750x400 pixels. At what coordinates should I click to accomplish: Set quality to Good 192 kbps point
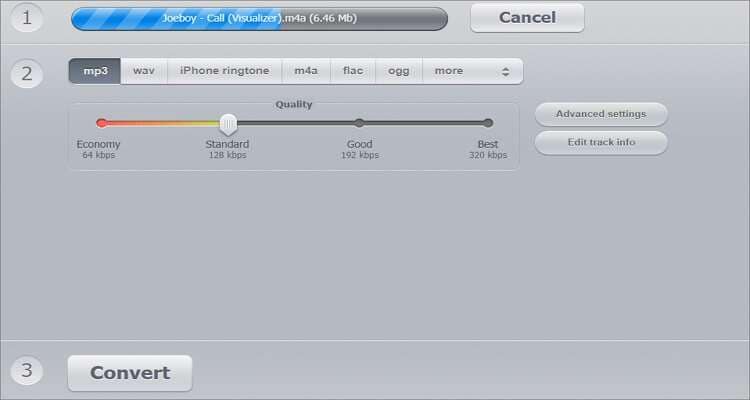359,123
